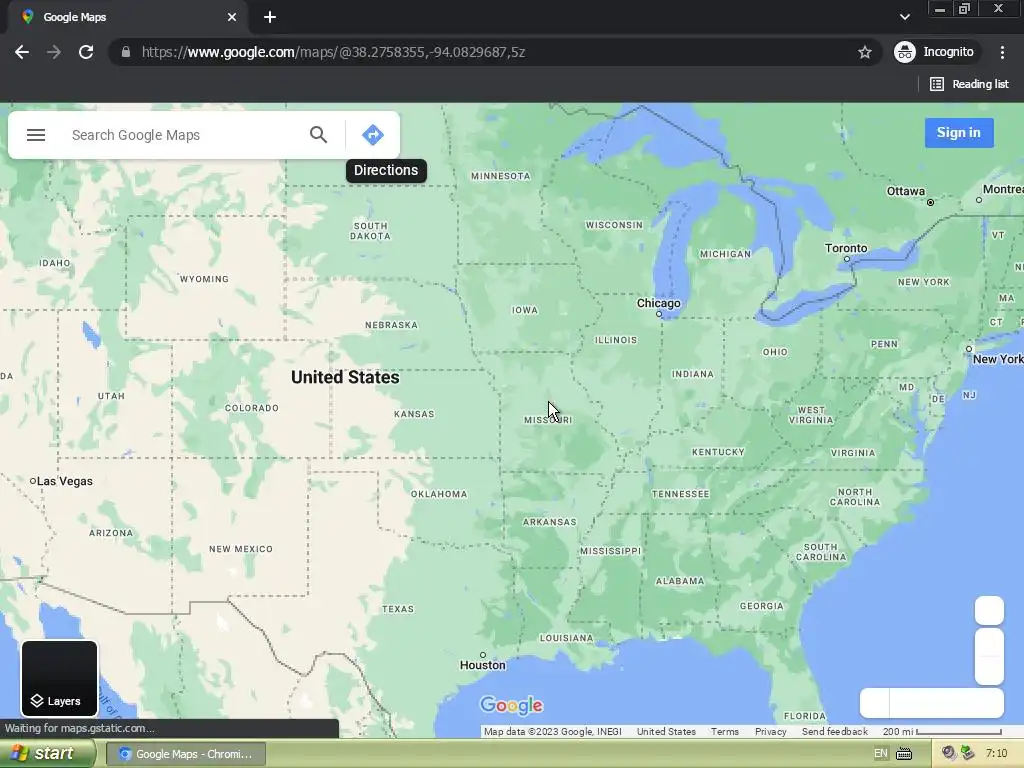Click the GEORGIA state label
Viewport: 1024px width, 768px height.
pos(761,606)
